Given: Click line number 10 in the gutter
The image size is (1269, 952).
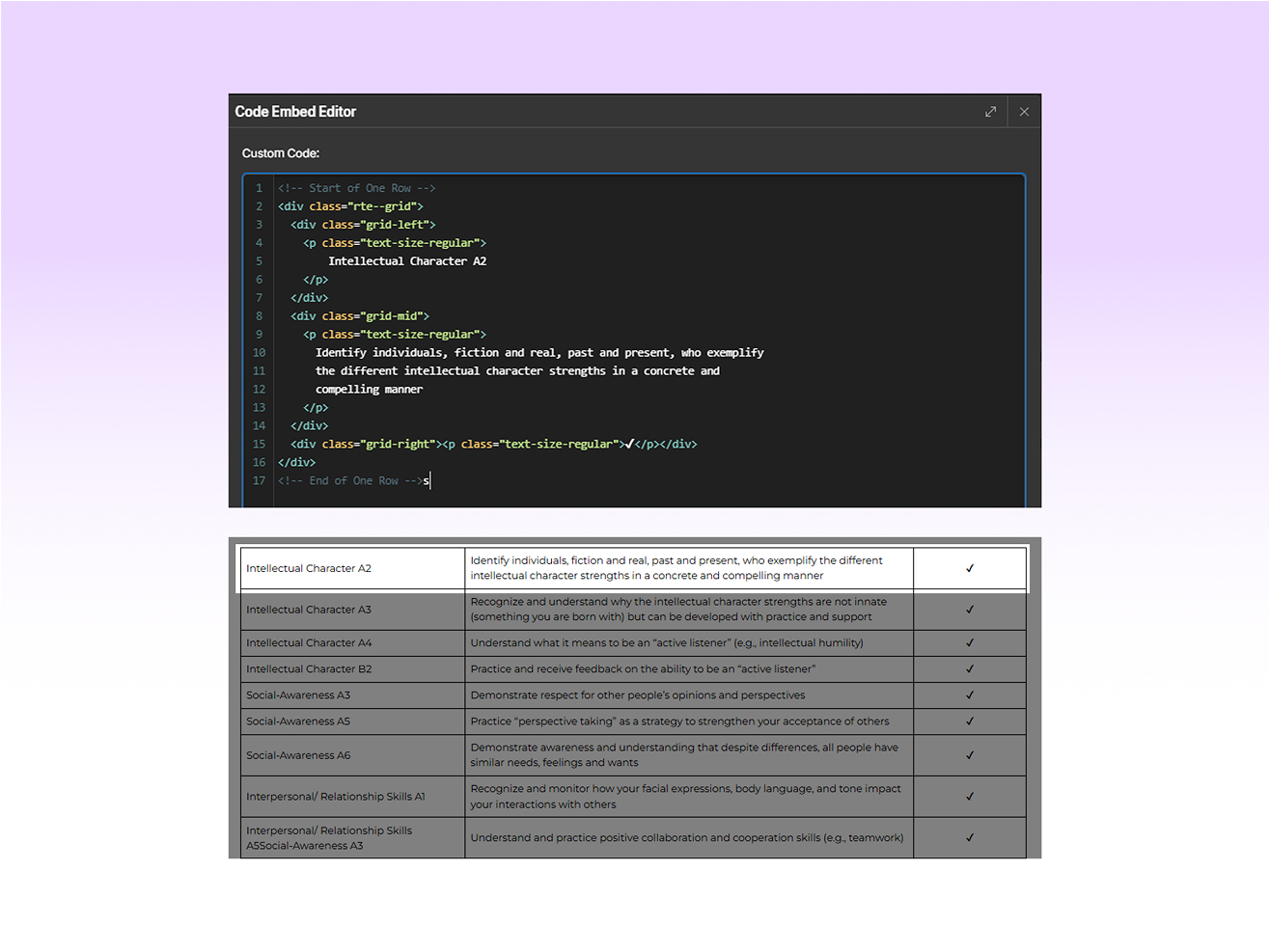Looking at the screenshot, I should [259, 353].
